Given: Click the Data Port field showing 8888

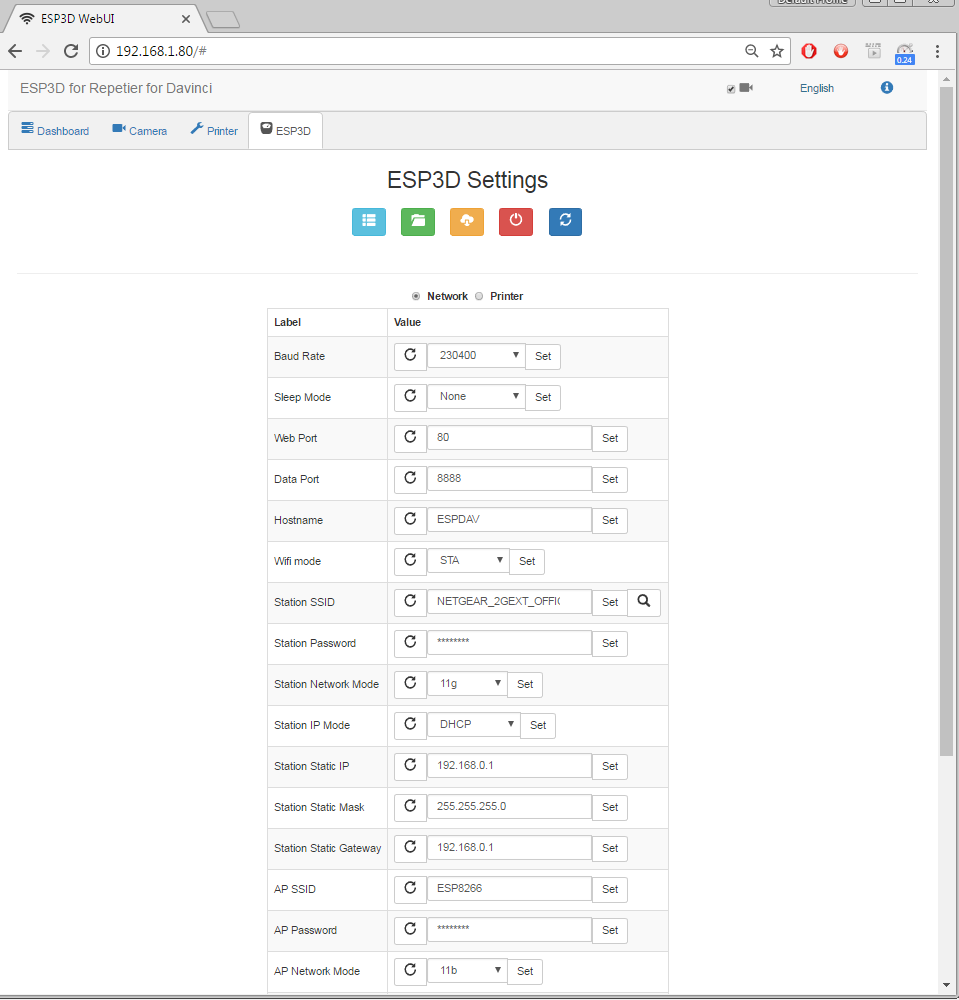Looking at the screenshot, I should 509,478.
